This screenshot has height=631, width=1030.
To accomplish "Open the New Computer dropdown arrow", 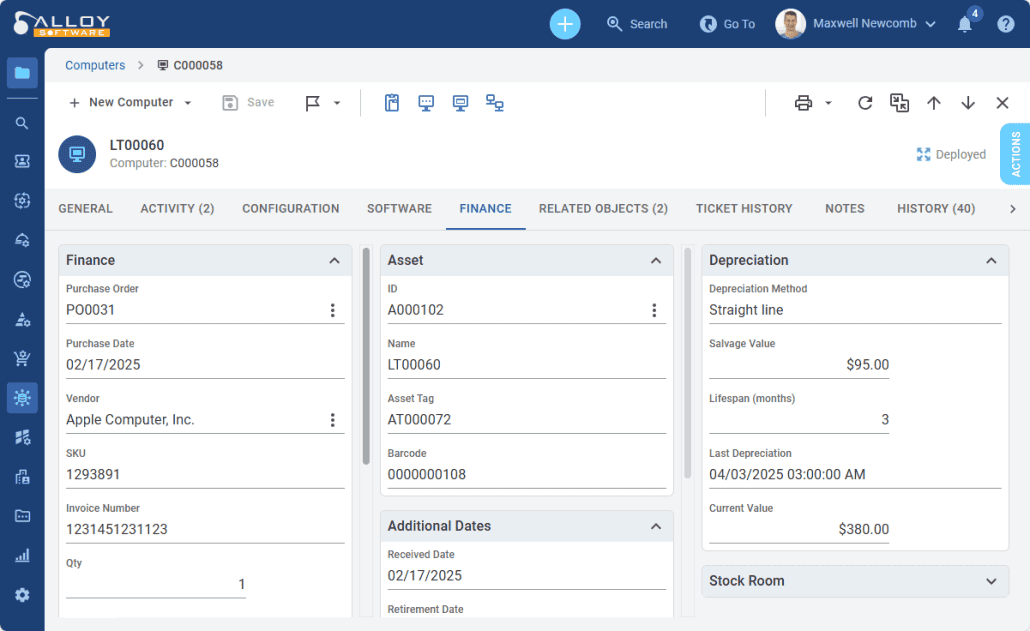I will [x=185, y=102].
